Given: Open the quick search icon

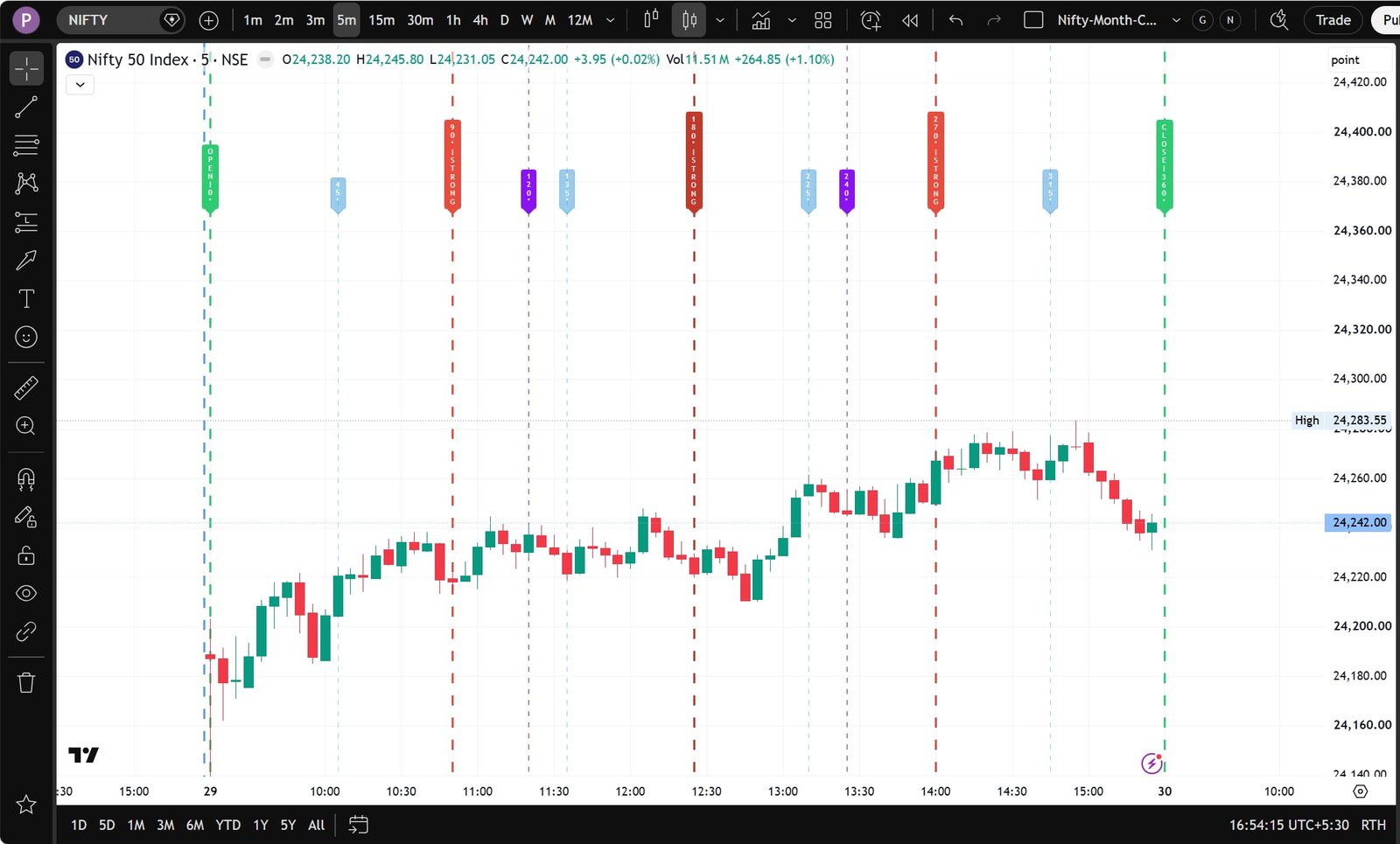Looking at the screenshot, I should [1279, 20].
